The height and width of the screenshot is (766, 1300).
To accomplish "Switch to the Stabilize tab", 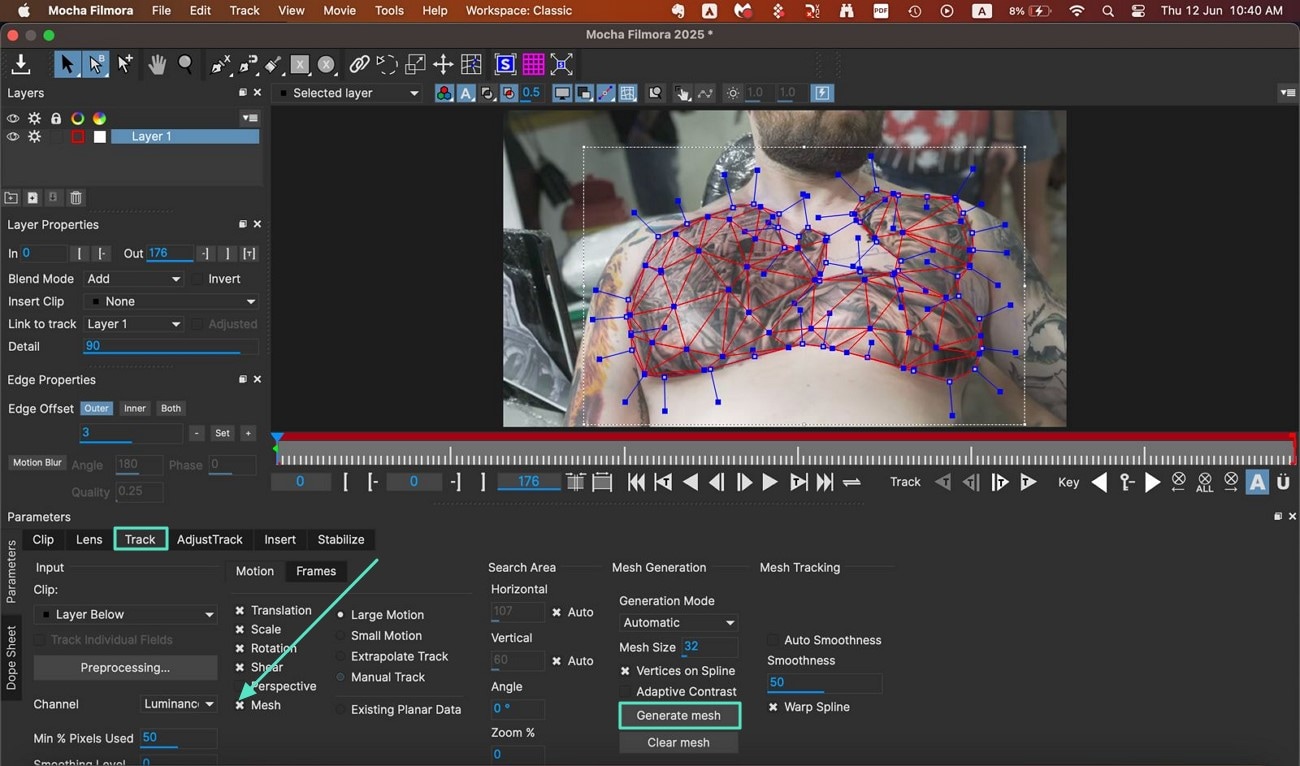I will pos(341,539).
